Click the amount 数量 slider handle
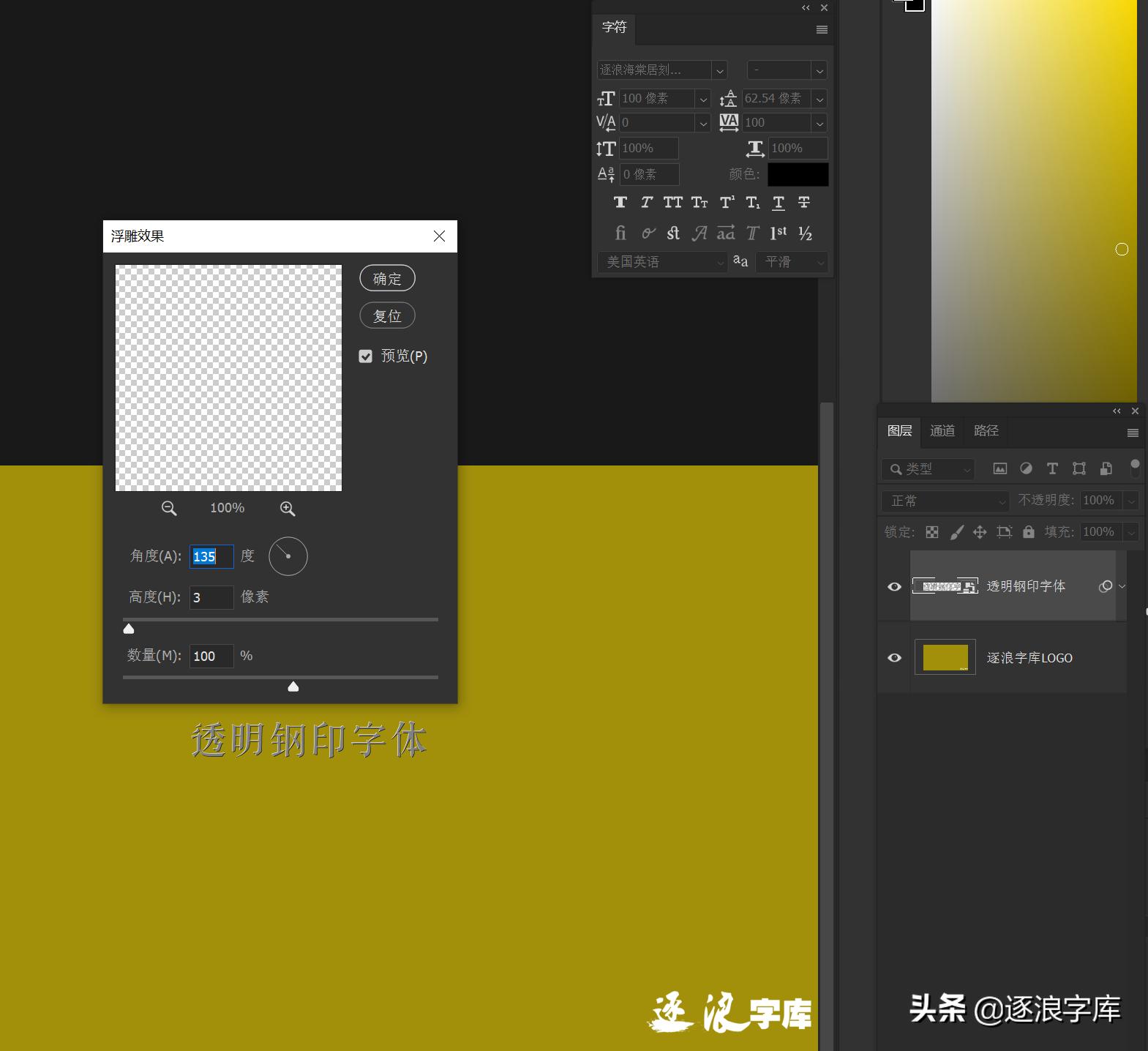 coord(293,687)
